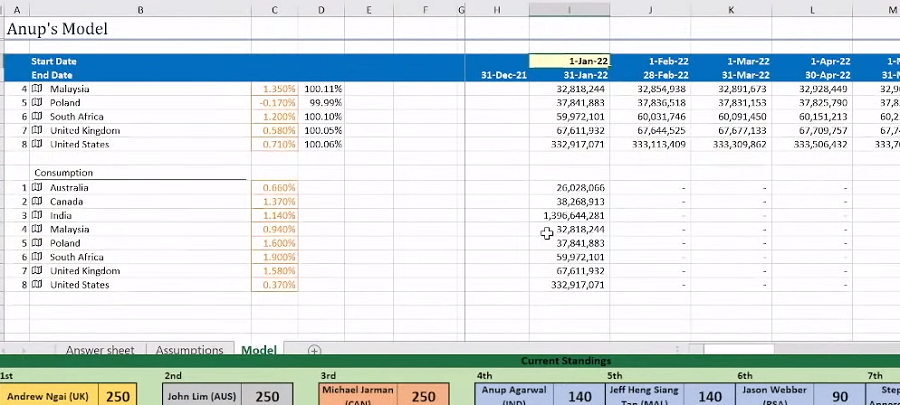Switch to the Answer sheet tab
The image size is (900, 405).
pos(99,350)
